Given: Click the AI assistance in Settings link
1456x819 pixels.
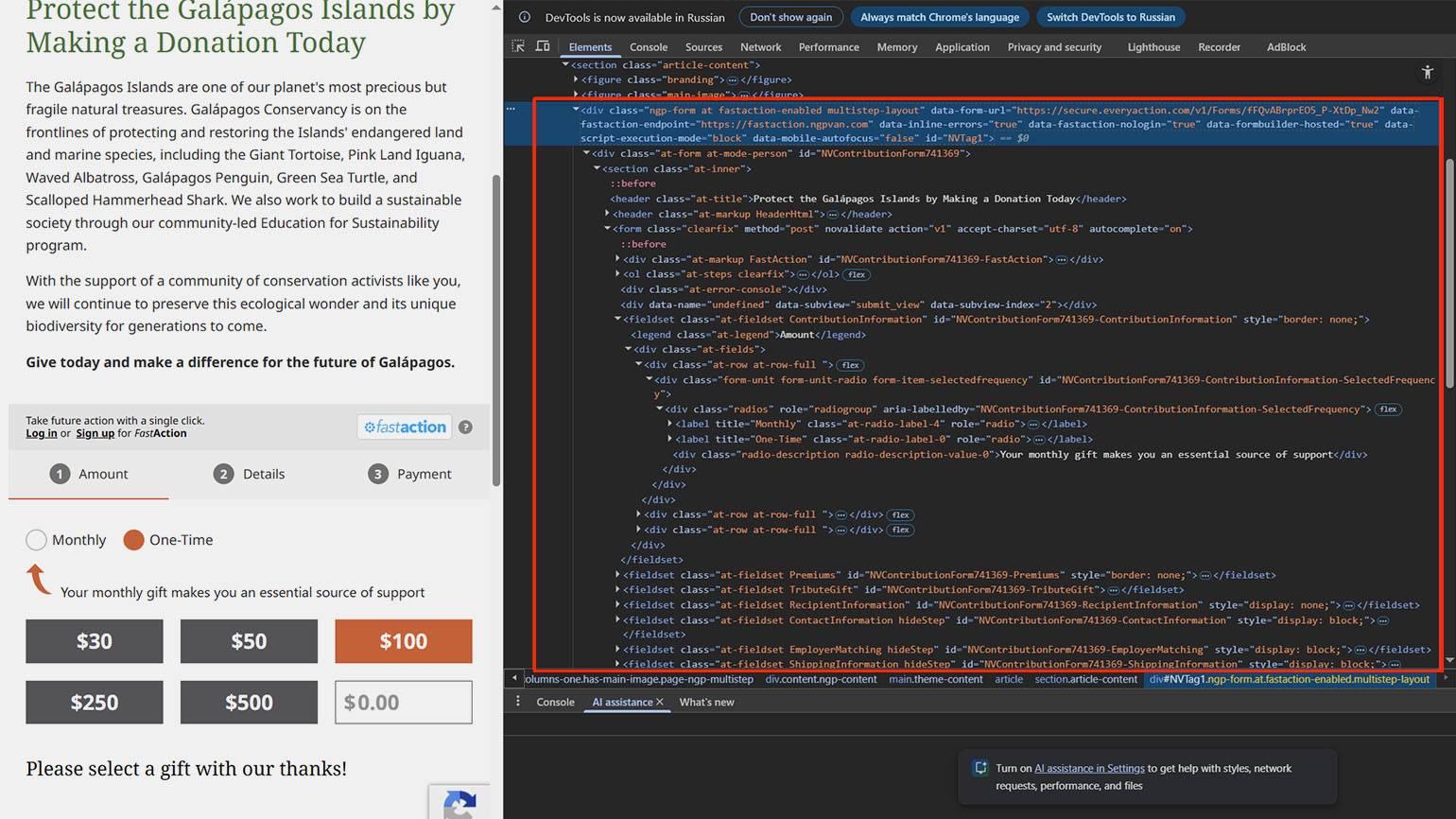Looking at the screenshot, I should [1089, 768].
